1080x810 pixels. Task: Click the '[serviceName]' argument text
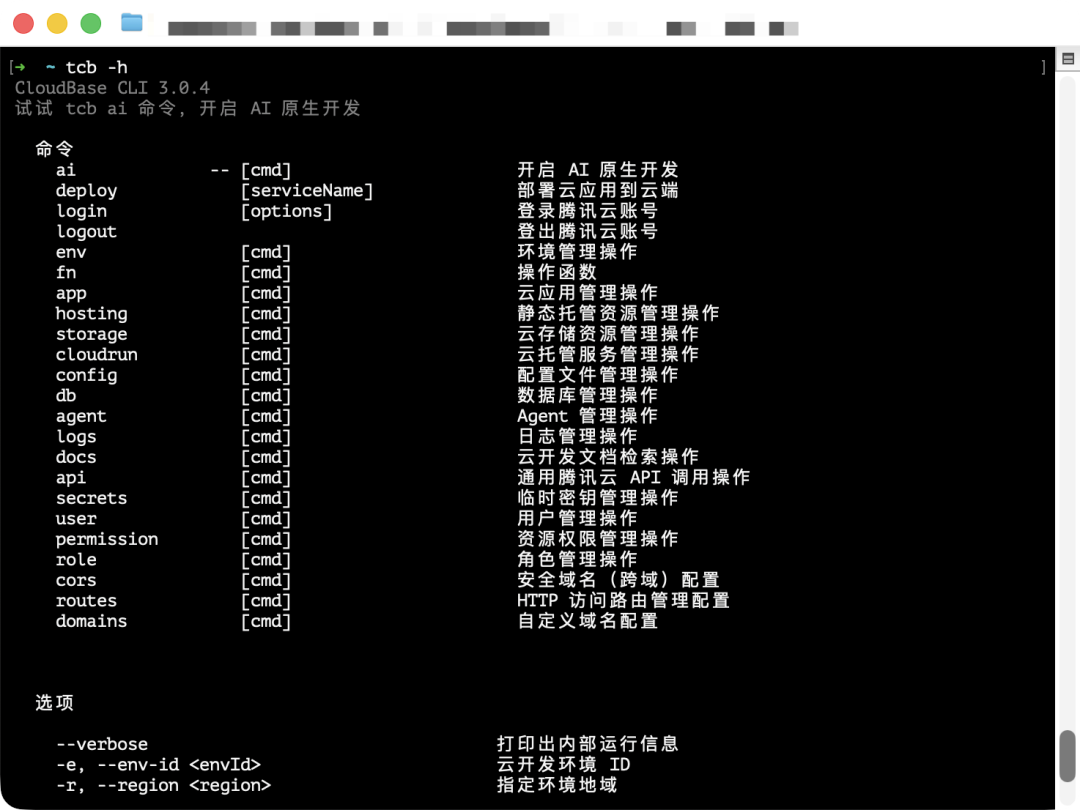[x=307, y=191]
